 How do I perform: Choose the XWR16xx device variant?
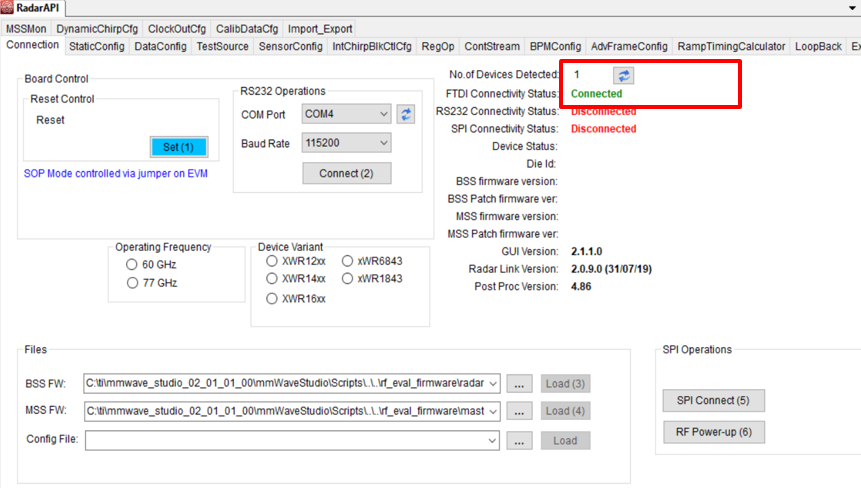[272, 299]
